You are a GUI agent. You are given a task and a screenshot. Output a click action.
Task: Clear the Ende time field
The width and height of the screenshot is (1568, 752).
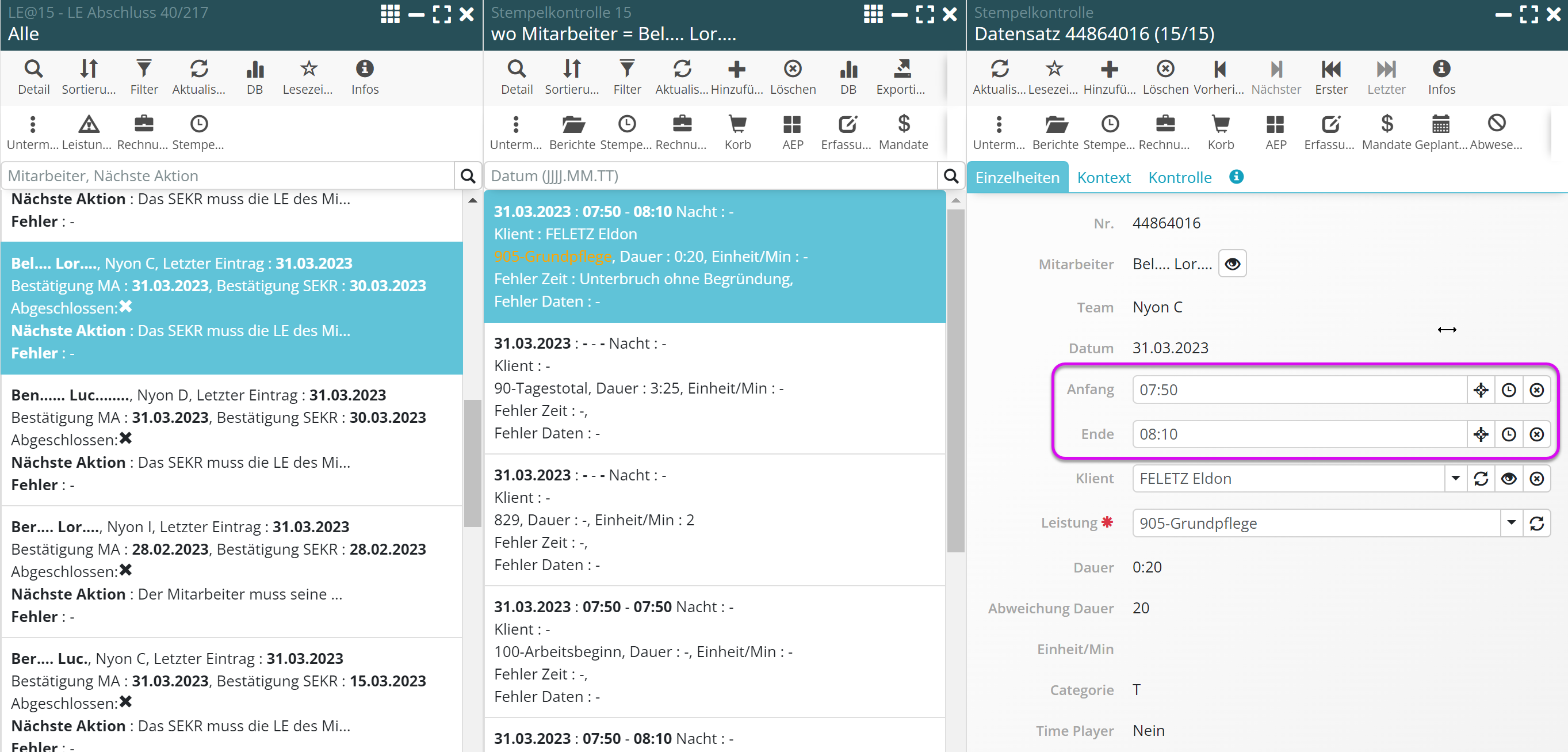pyautogui.click(x=1536, y=434)
